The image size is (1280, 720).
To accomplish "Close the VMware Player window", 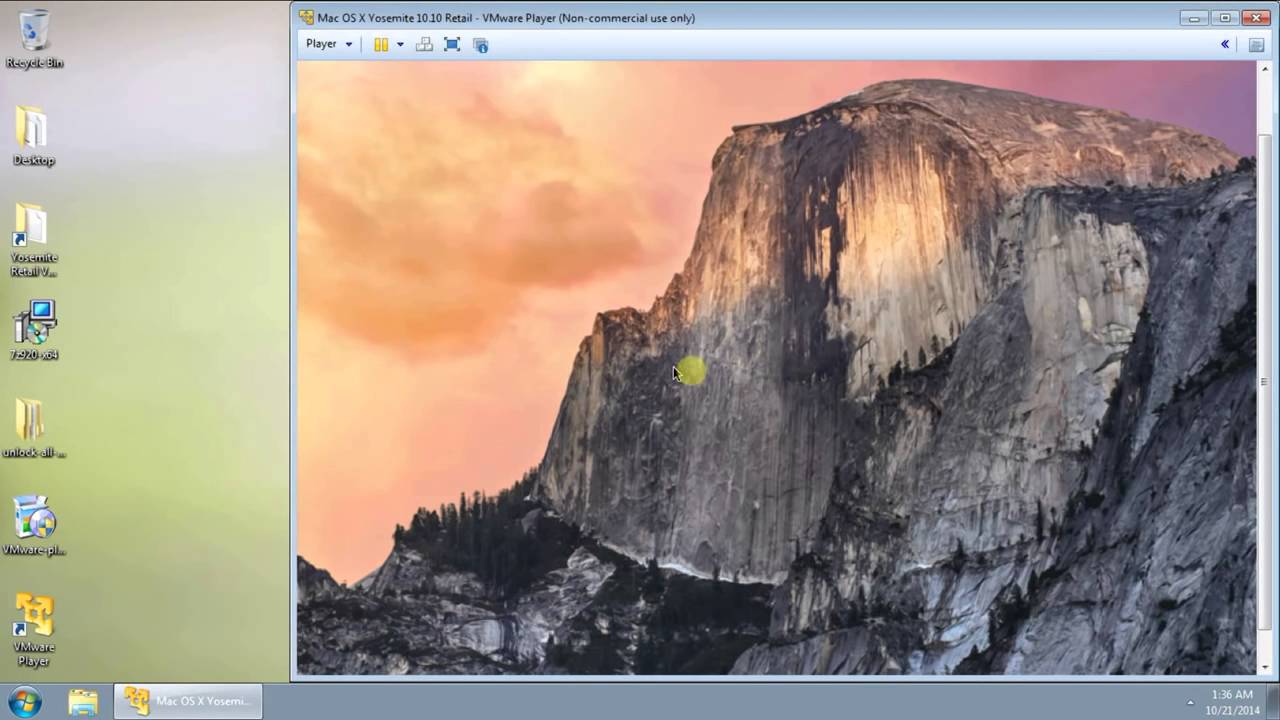I will 1256,17.
